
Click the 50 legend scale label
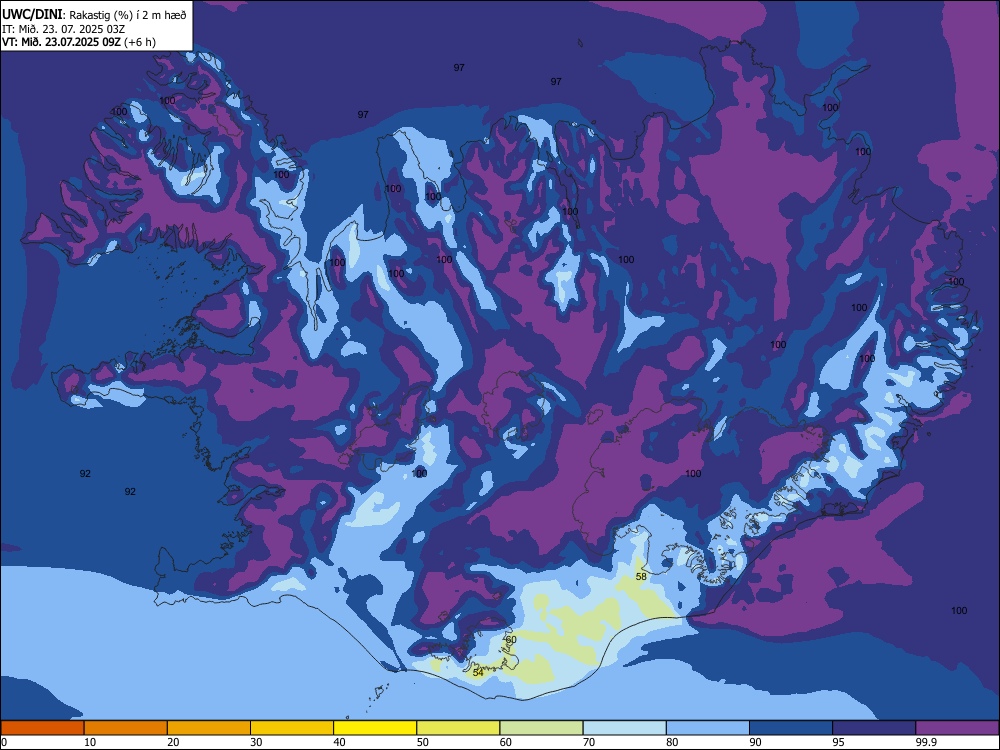[x=423, y=742]
